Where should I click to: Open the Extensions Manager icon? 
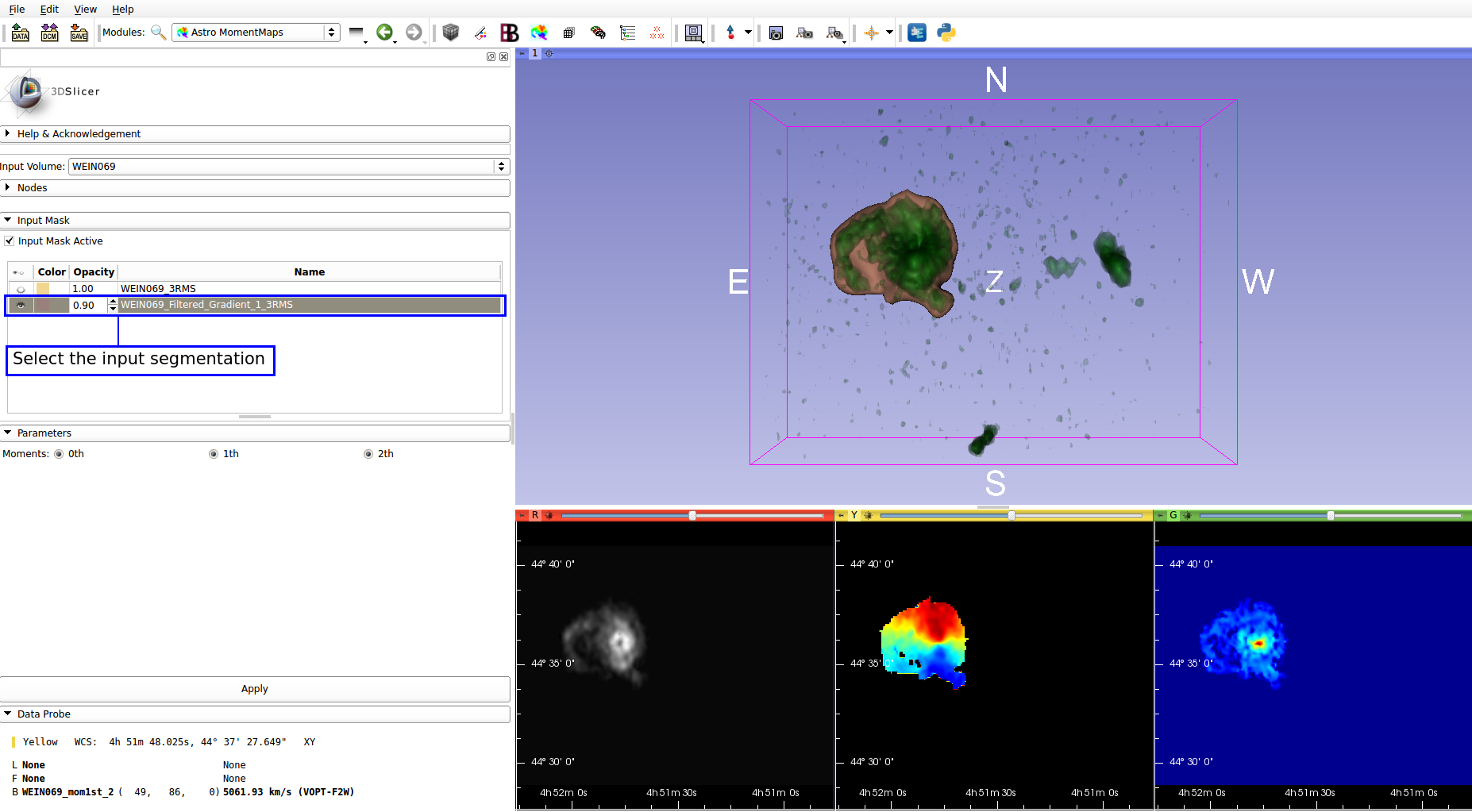pos(917,33)
